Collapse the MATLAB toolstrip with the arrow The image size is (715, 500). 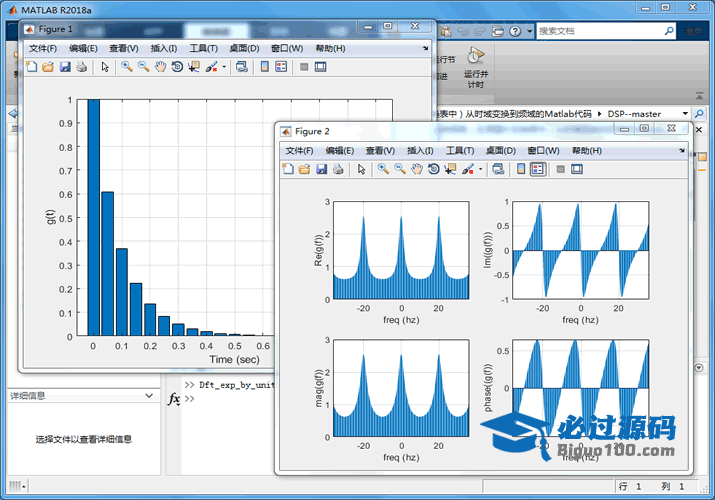coord(699,95)
